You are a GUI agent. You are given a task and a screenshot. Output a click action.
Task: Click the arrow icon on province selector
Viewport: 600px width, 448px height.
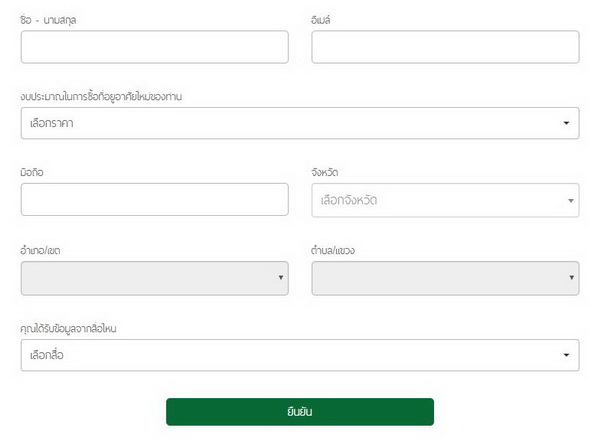571,200
